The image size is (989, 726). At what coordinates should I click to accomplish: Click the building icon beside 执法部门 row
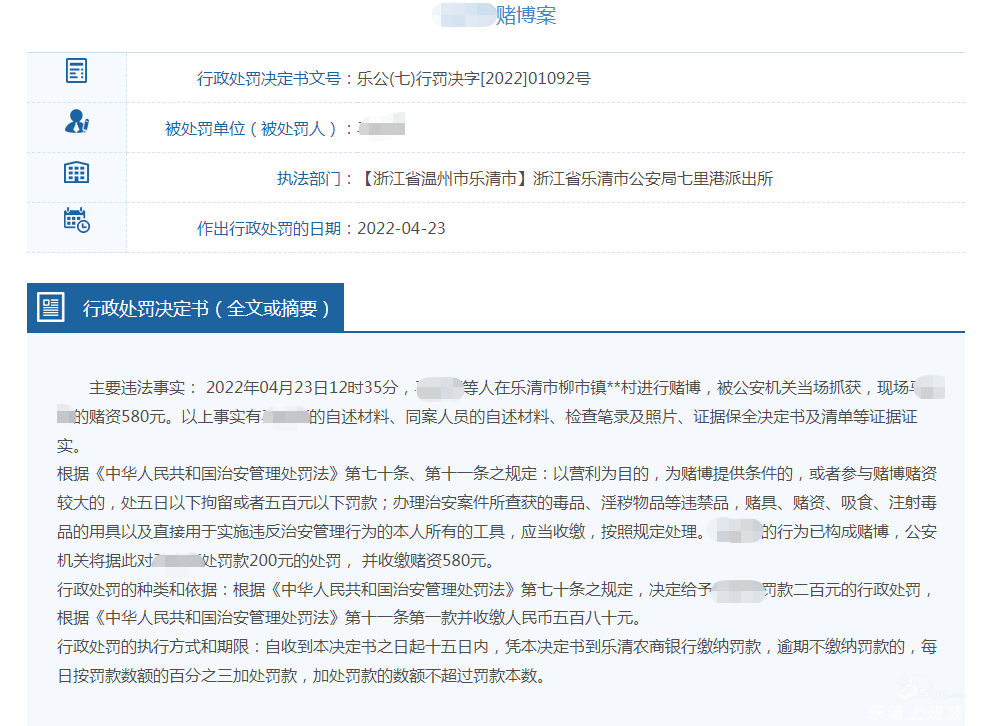[76, 172]
